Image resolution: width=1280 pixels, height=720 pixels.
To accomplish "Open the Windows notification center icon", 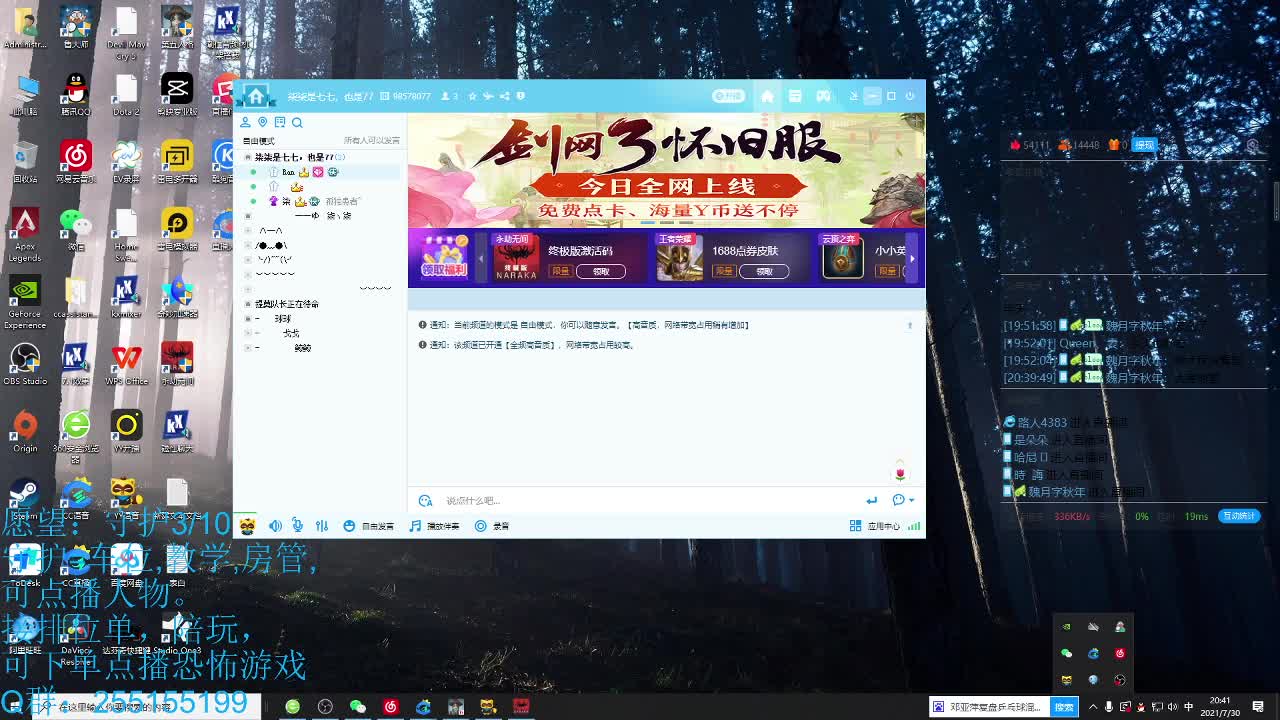I will (x=1258, y=707).
